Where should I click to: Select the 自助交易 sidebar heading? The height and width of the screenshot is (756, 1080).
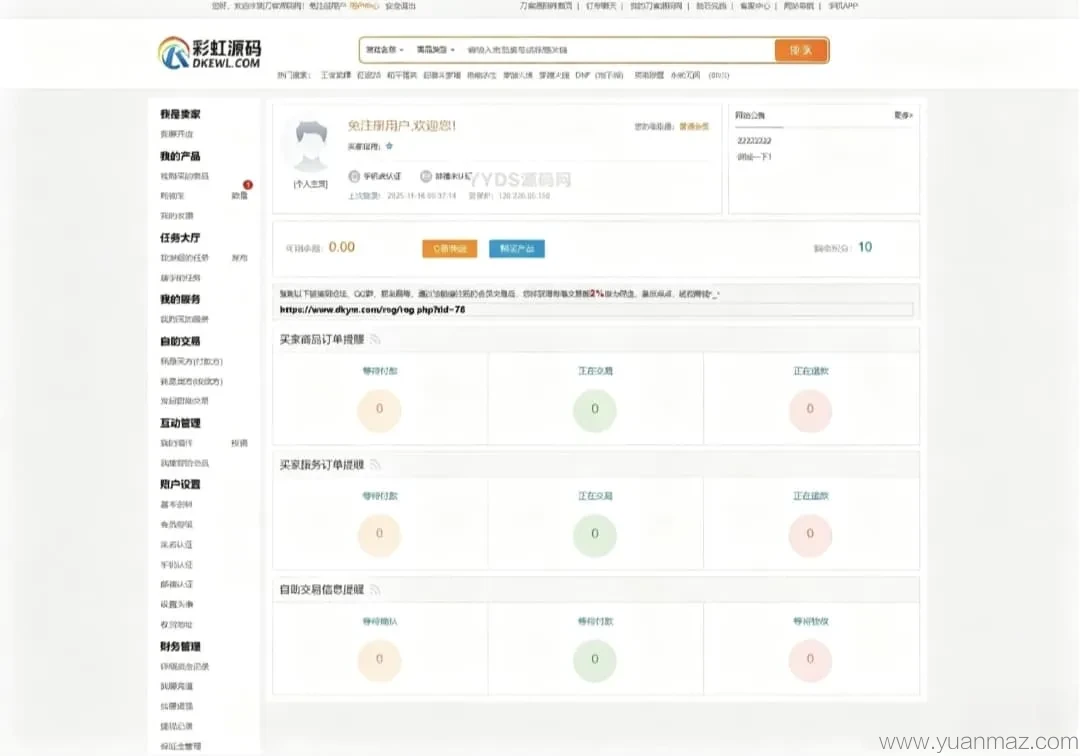180,341
